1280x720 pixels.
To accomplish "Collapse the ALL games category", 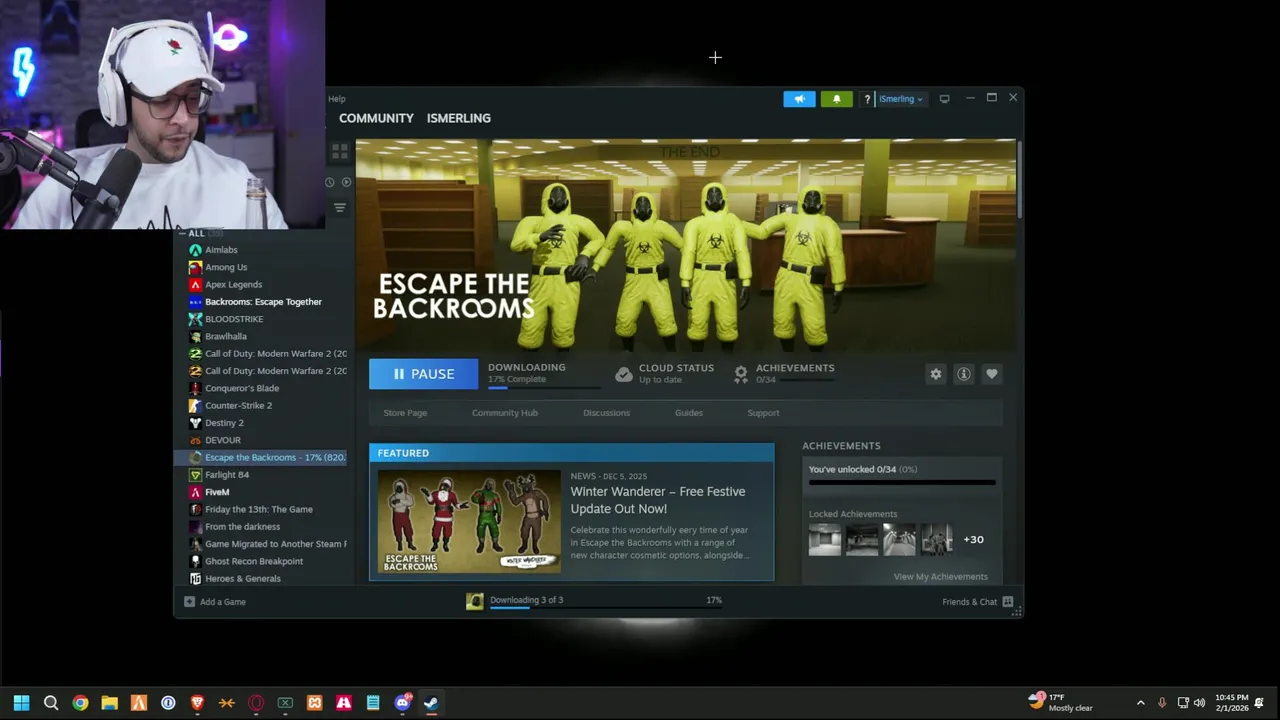I will pyautogui.click(x=183, y=233).
